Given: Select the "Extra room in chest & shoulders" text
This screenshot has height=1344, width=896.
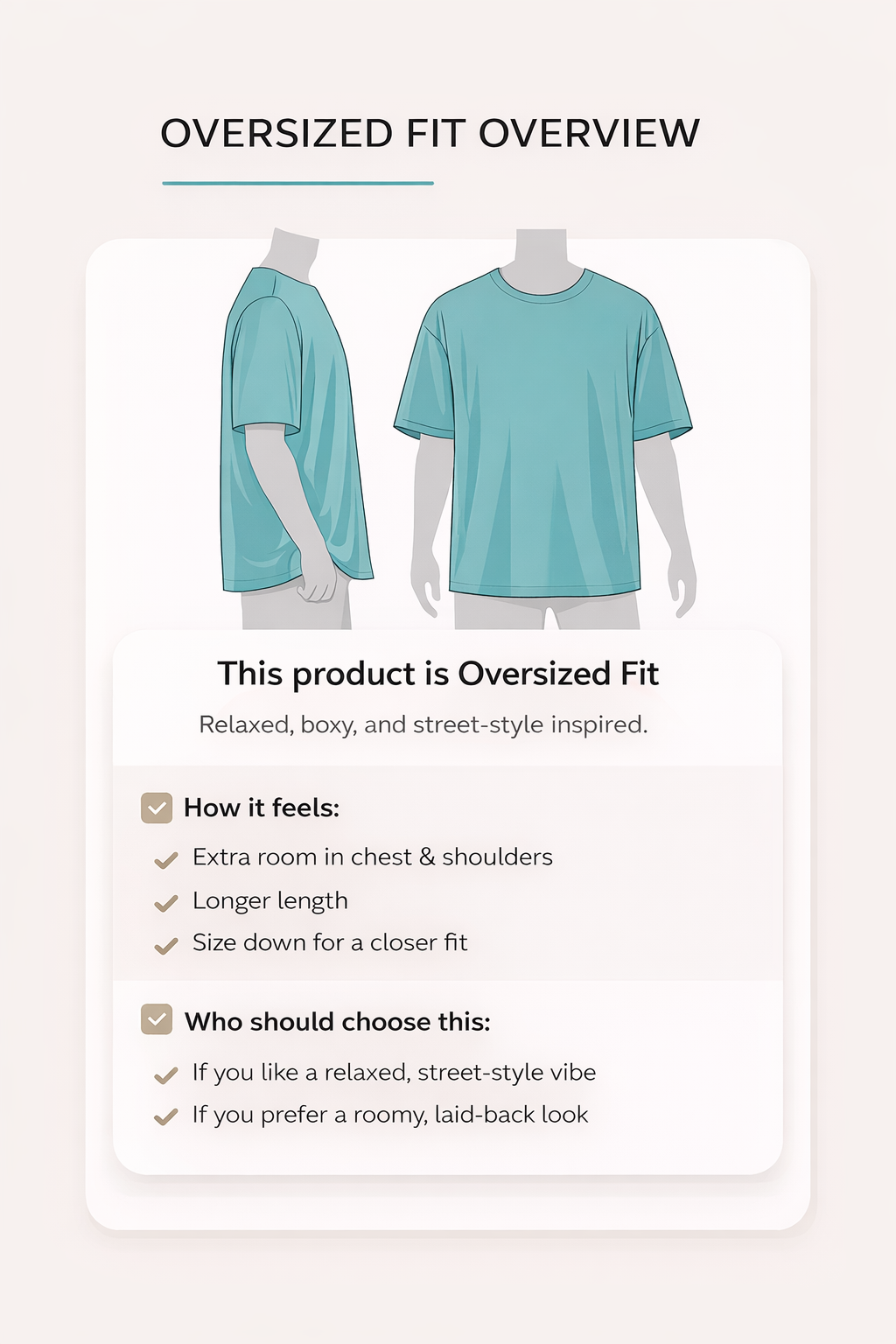Looking at the screenshot, I should (372, 857).
